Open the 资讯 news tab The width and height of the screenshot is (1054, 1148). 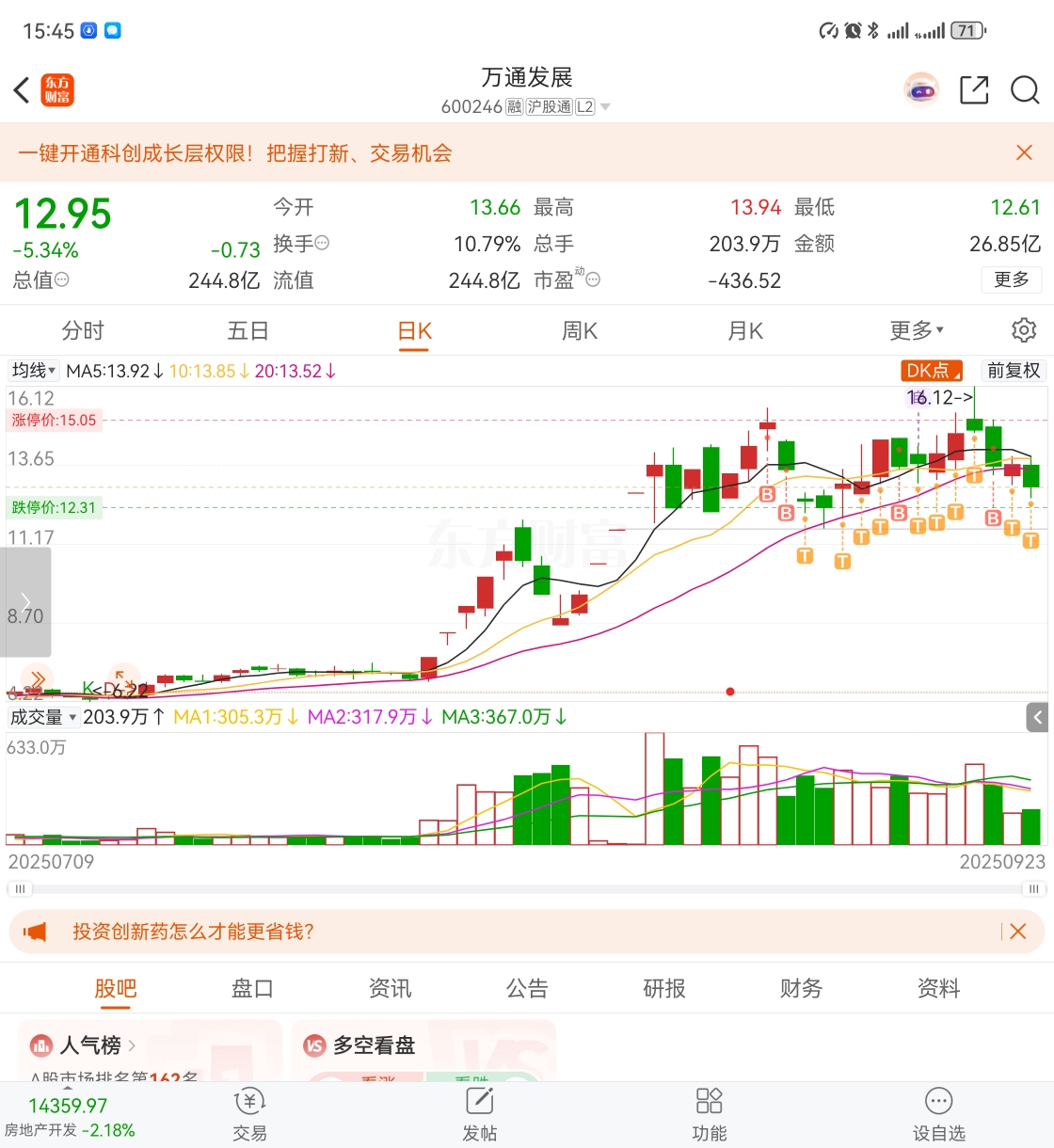click(390, 988)
